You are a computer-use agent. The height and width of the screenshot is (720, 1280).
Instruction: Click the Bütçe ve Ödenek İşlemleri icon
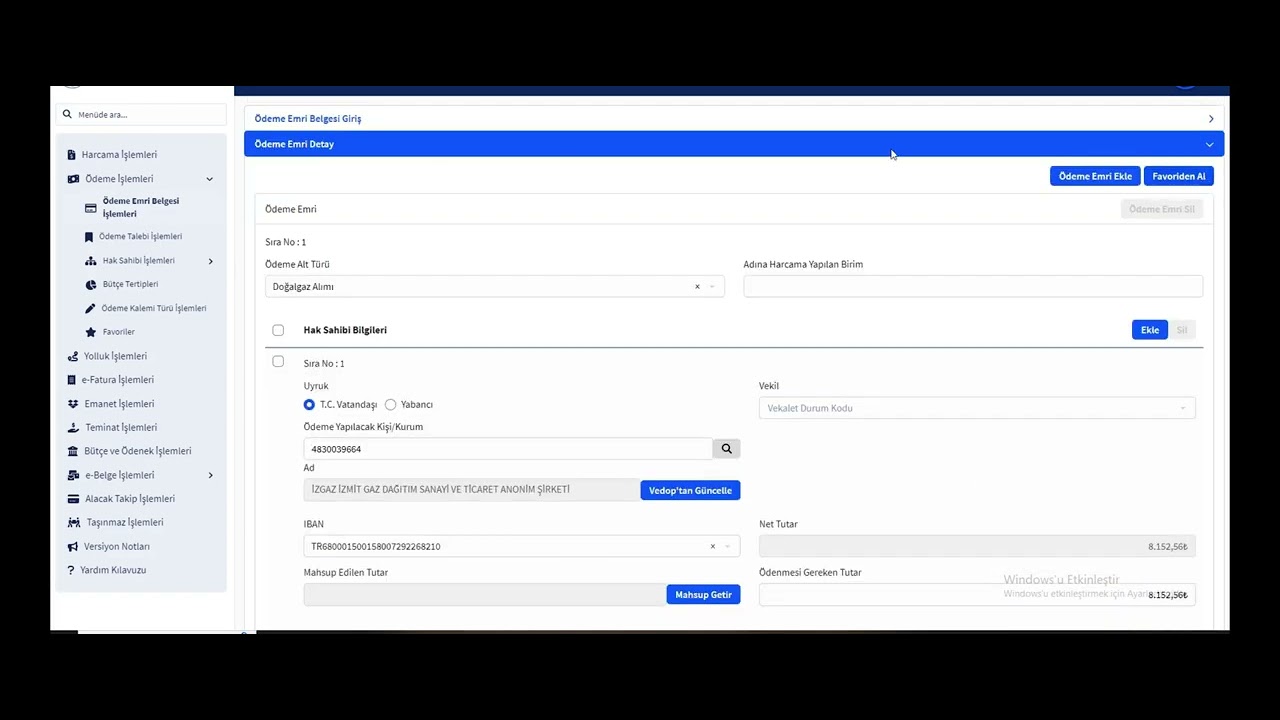tap(73, 451)
